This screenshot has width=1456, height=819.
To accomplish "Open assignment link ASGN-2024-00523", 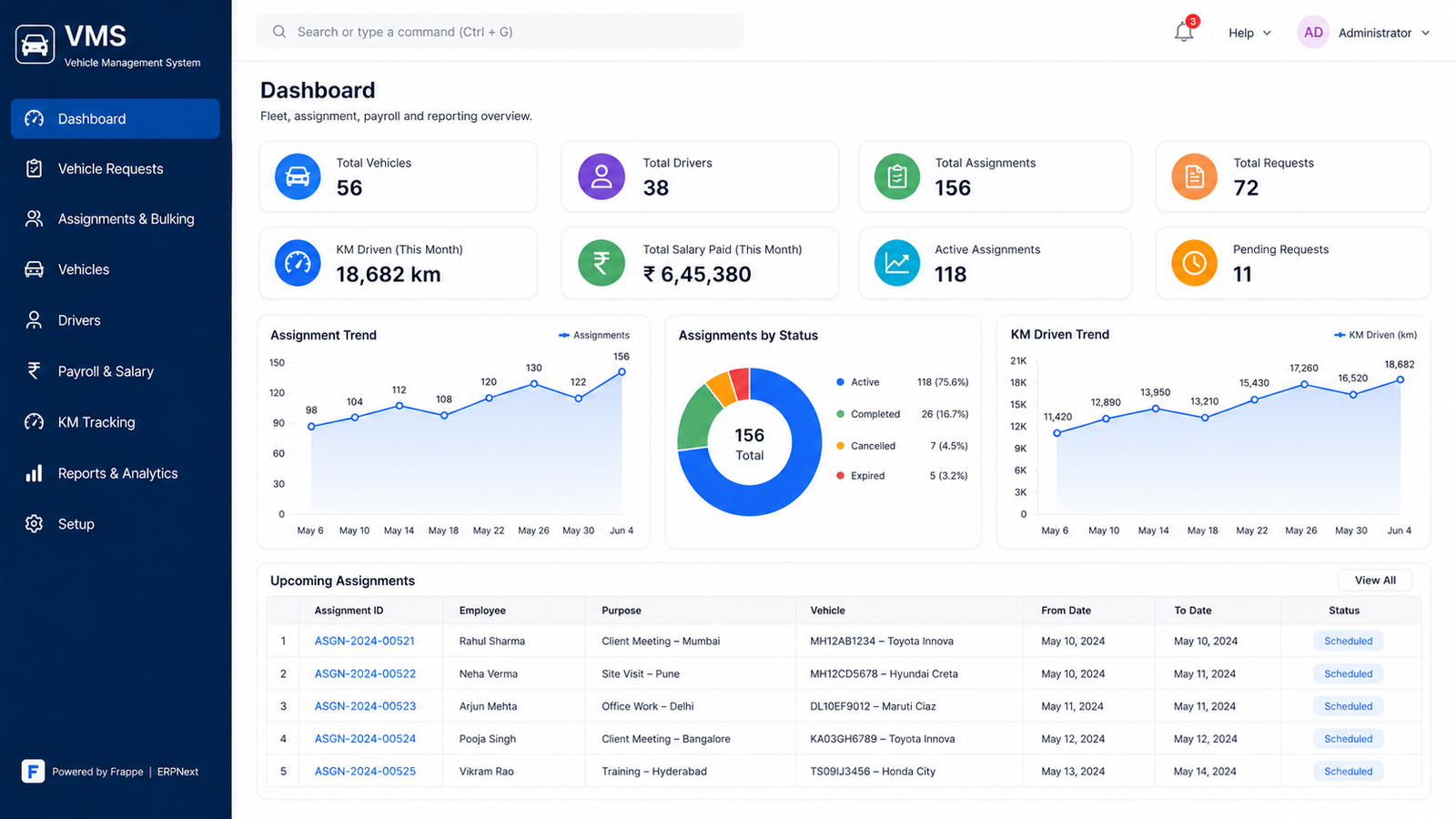I will pos(365,706).
